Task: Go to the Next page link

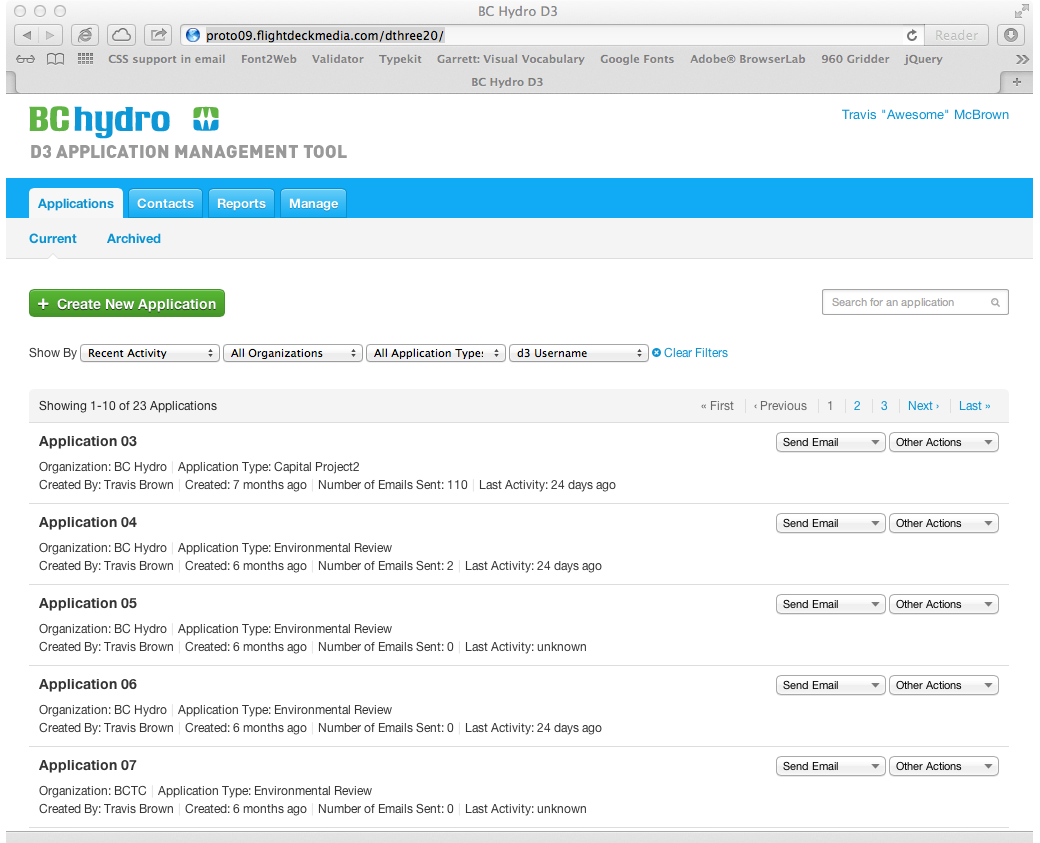Action: coord(923,406)
